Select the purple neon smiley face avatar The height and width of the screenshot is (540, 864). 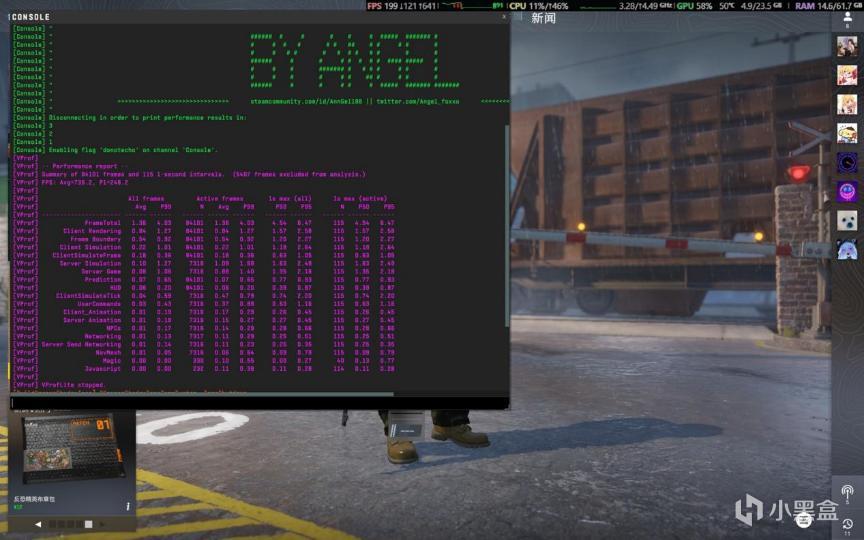pyautogui.click(x=847, y=192)
